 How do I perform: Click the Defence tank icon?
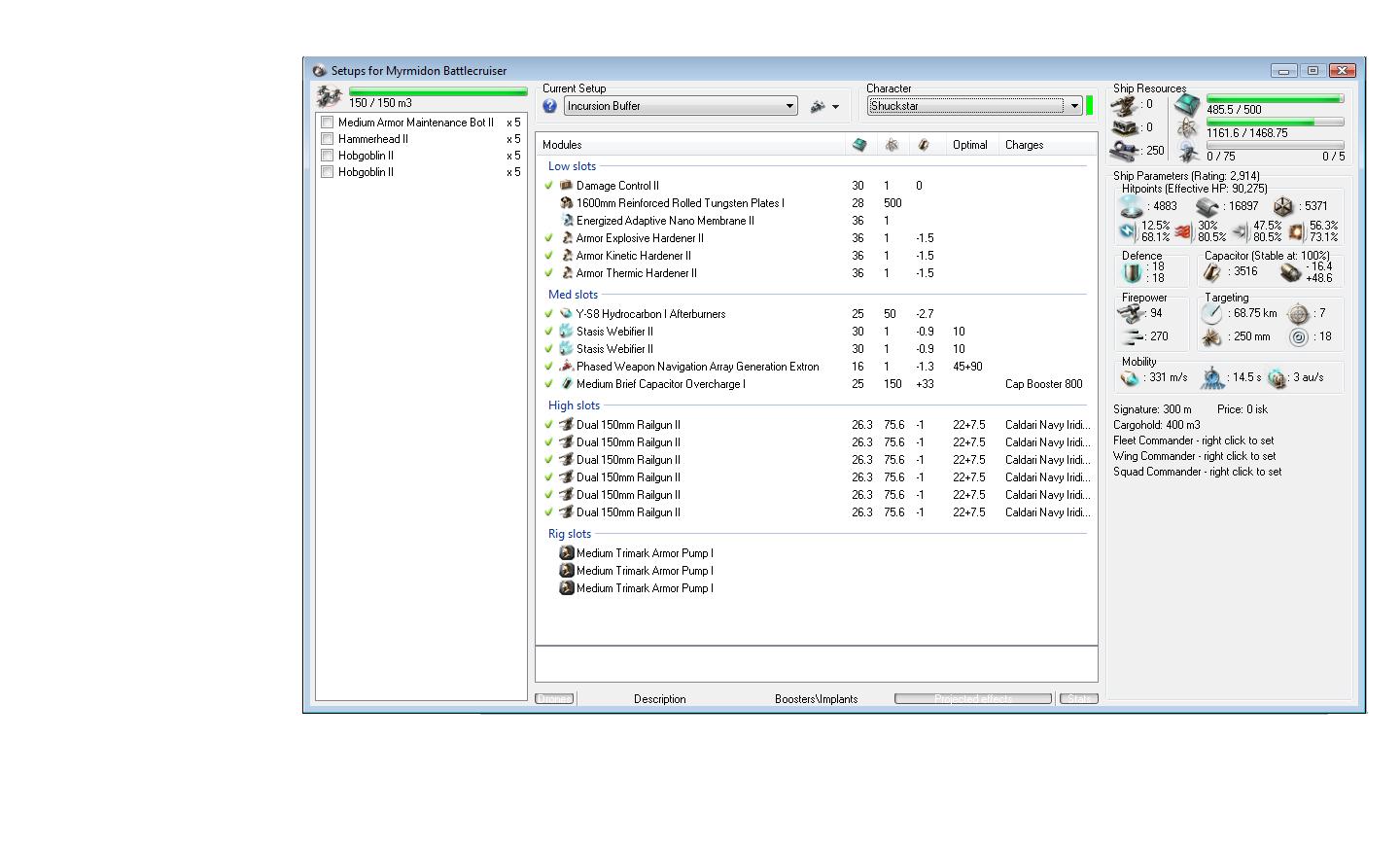pos(1133,272)
